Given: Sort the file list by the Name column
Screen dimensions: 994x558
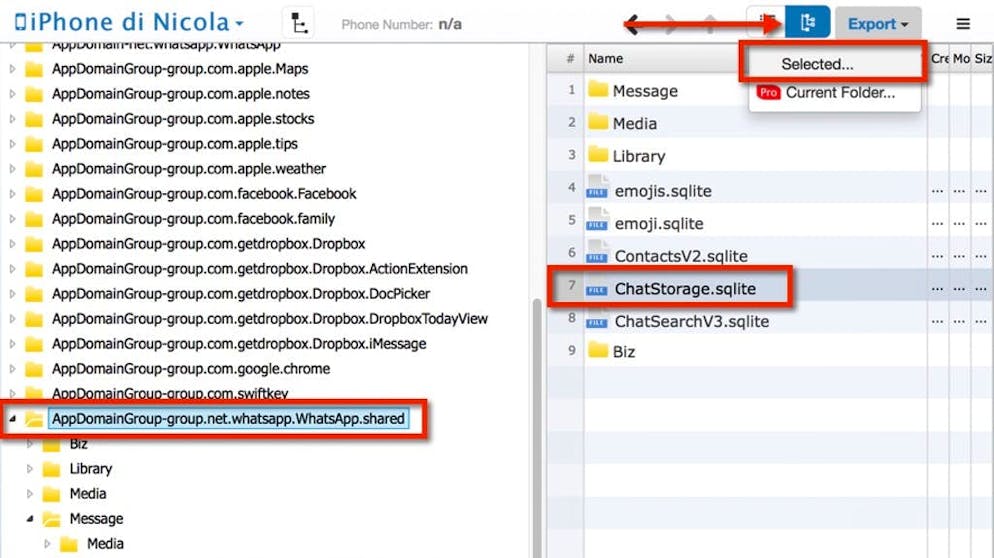Looking at the screenshot, I should pyautogui.click(x=605, y=58).
